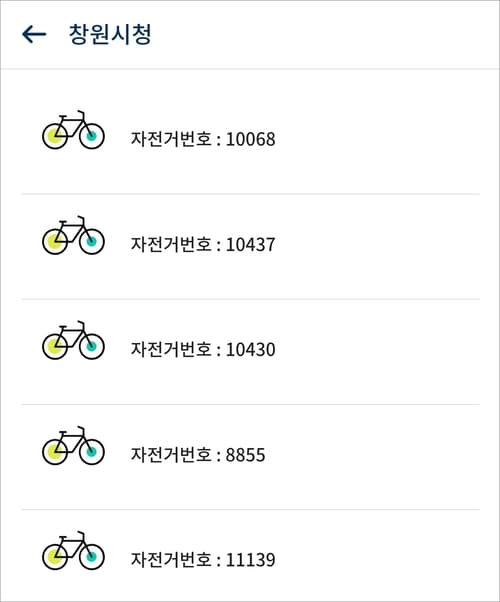Click teal front wheel of bike 10068
The width and height of the screenshot is (500, 602).
[x=92, y=136]
